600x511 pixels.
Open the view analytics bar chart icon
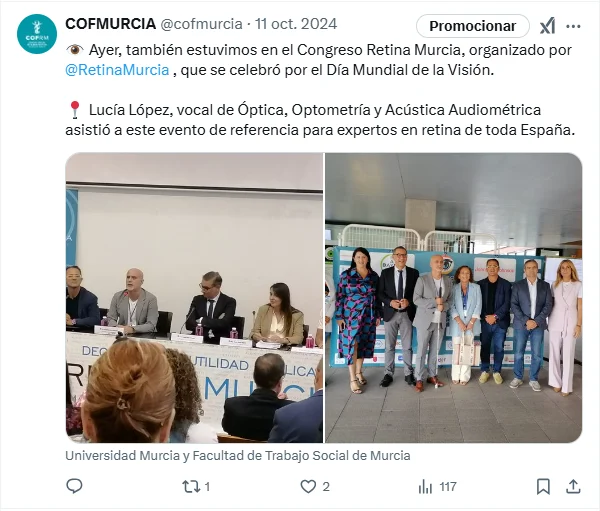425,487
